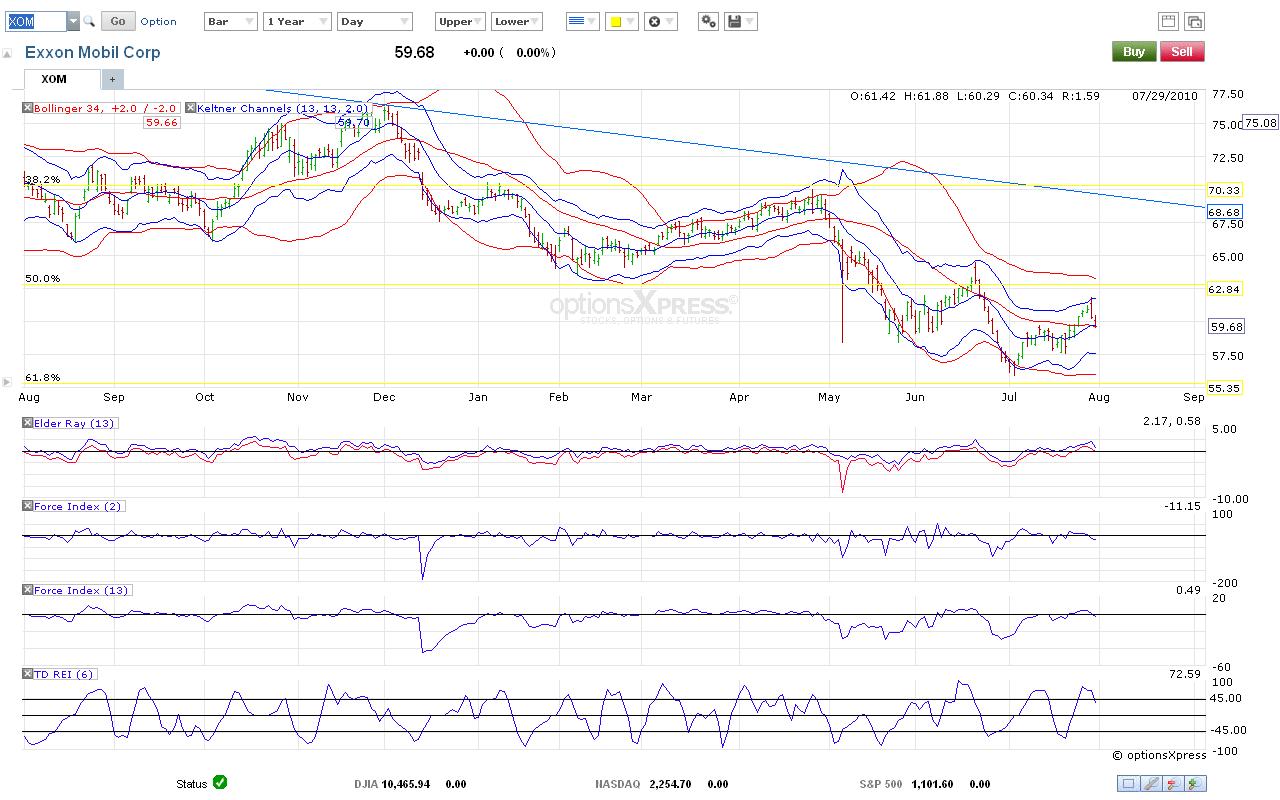The width and height of the screenshot is (1280, 800).
Task: Open the Upper indicators dropdown
Action: click(x=461, y=21)
